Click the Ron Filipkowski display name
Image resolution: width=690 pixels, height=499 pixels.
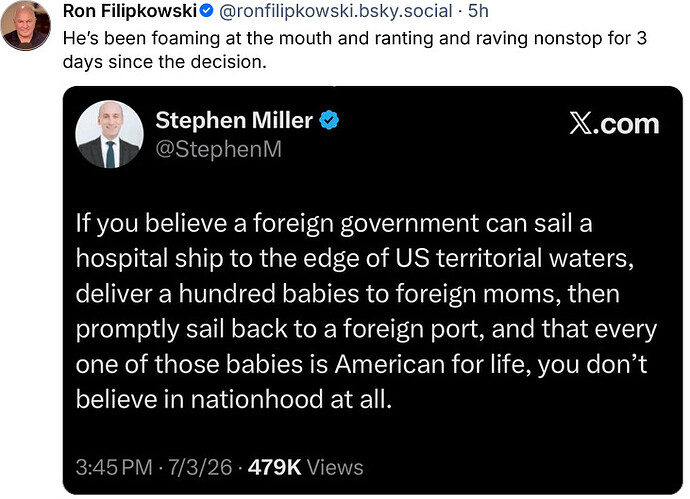pos(130,11)
